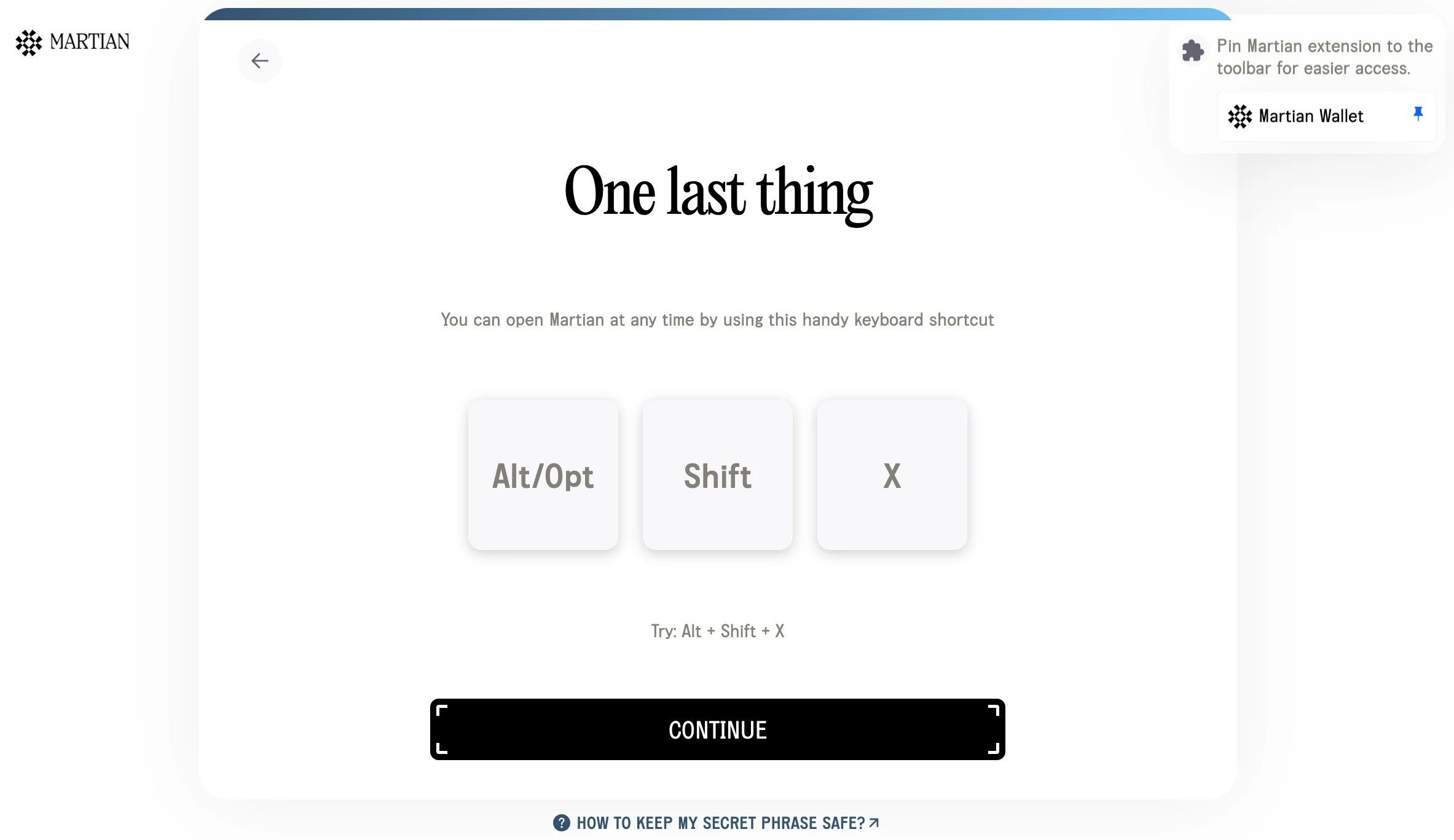This screenshot has width=1454, height=840.
Task: Click the Martian logo in top left
Action: tap(72, 42)
